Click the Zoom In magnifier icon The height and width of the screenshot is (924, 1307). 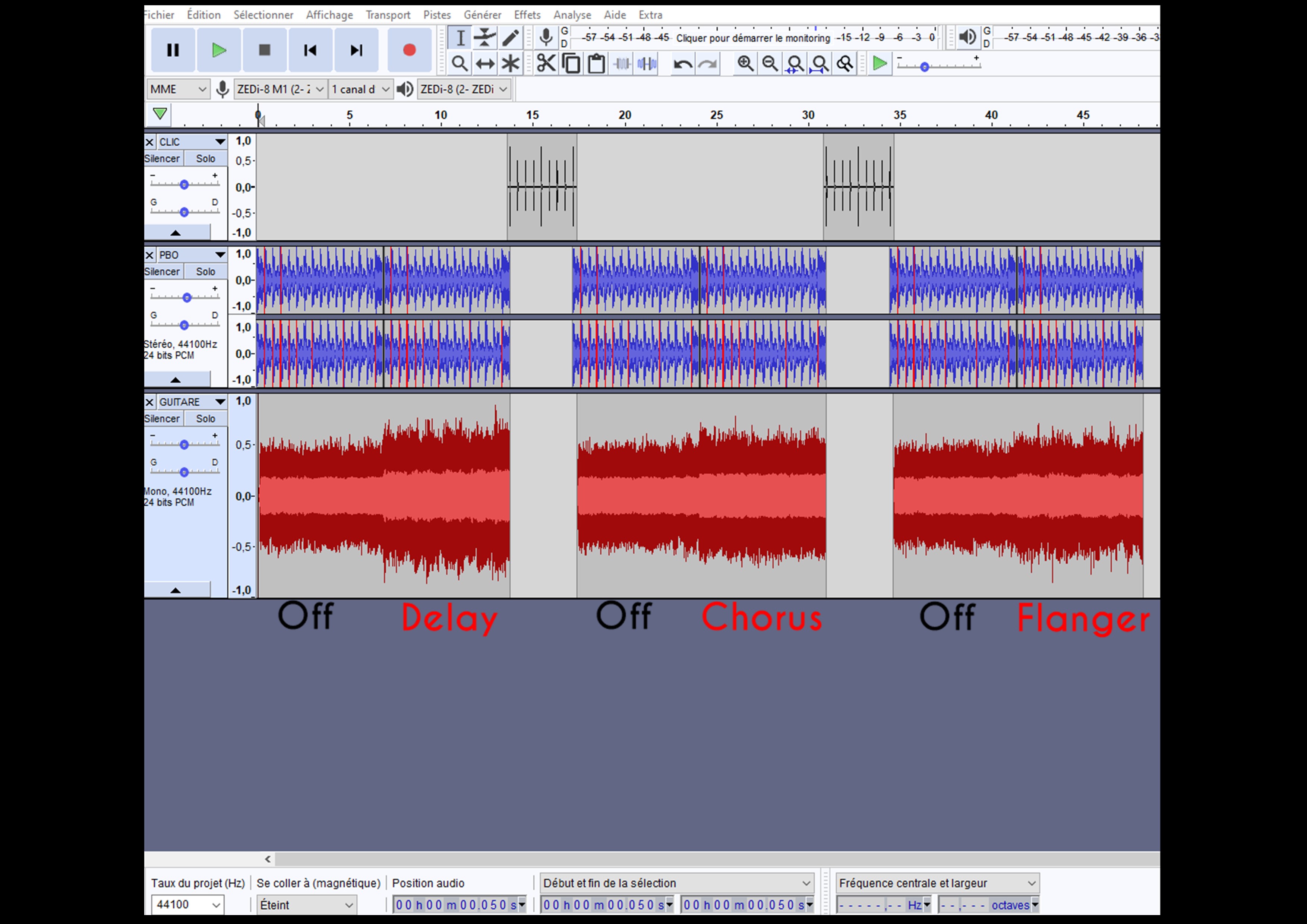[745, 64]
